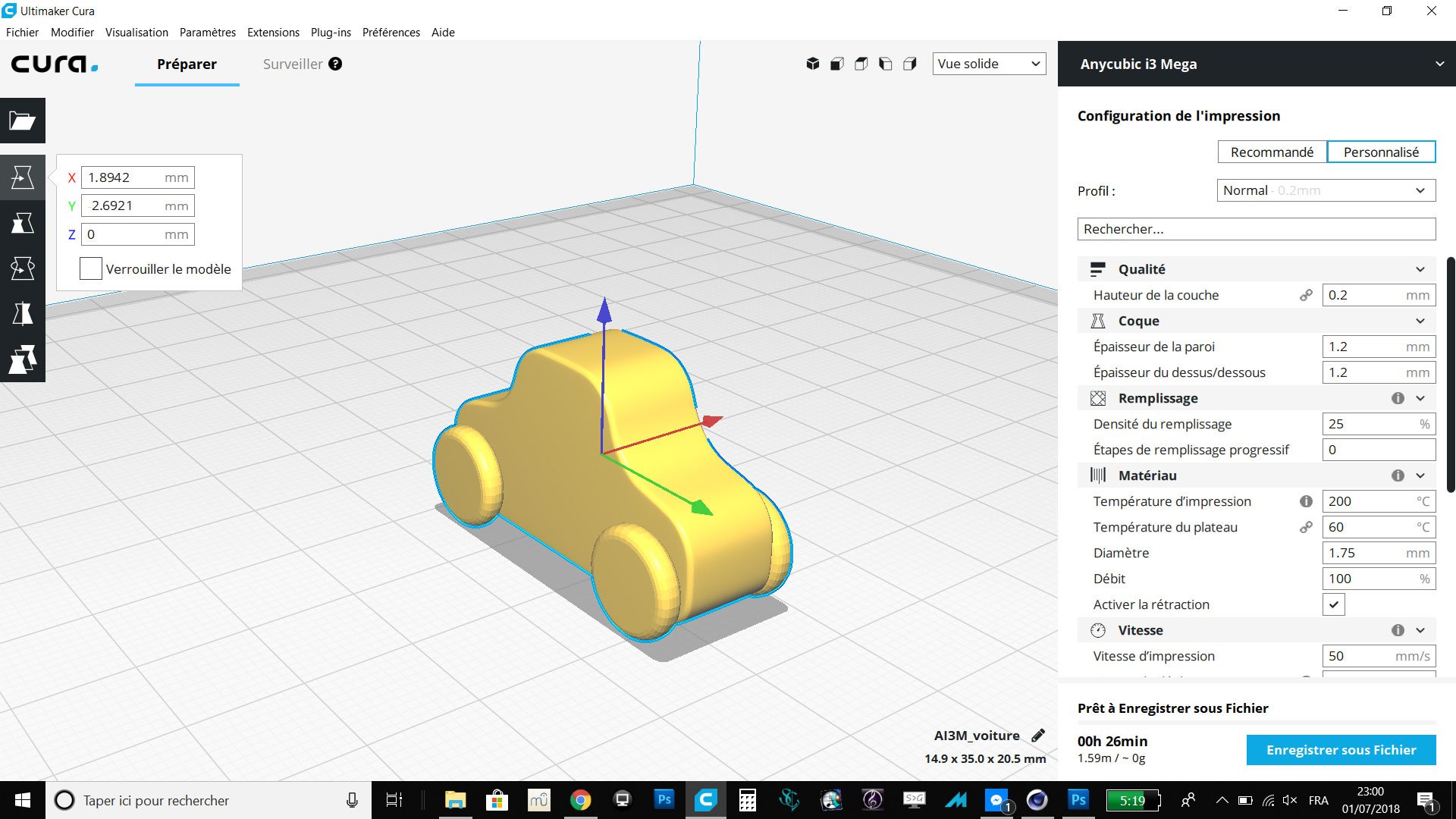Click the Rechercher settings search box
This screenshot has width=1456, height=819.
coord(1256,229)
